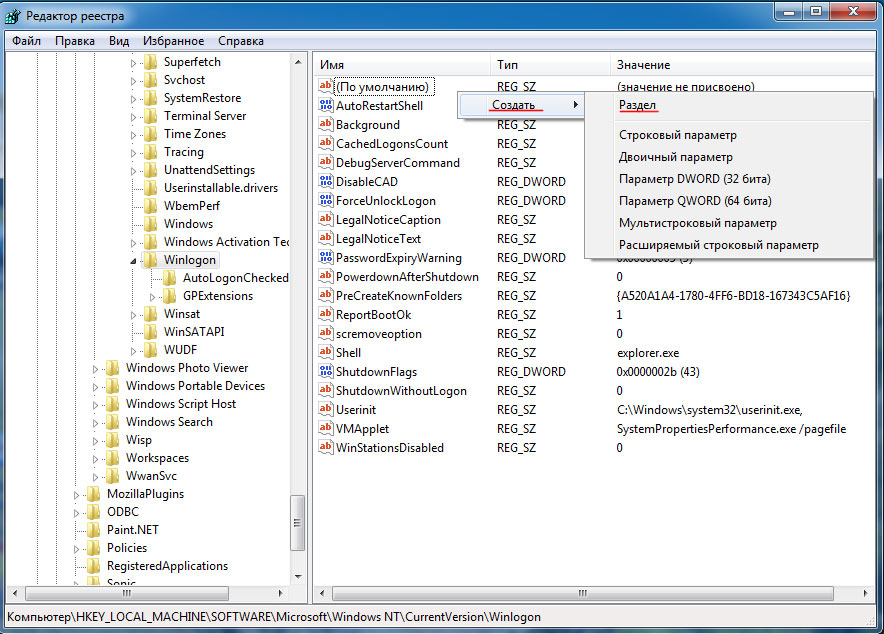Click the CachedLogonsCount string icon
884x634 pixels.
tap(325, 144)
